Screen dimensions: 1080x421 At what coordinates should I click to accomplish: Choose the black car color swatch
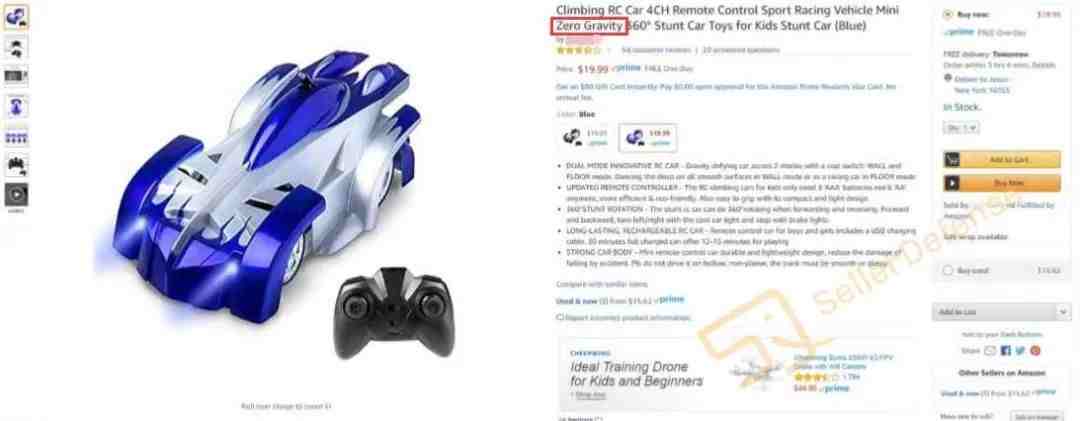click(x=585, y=138)
